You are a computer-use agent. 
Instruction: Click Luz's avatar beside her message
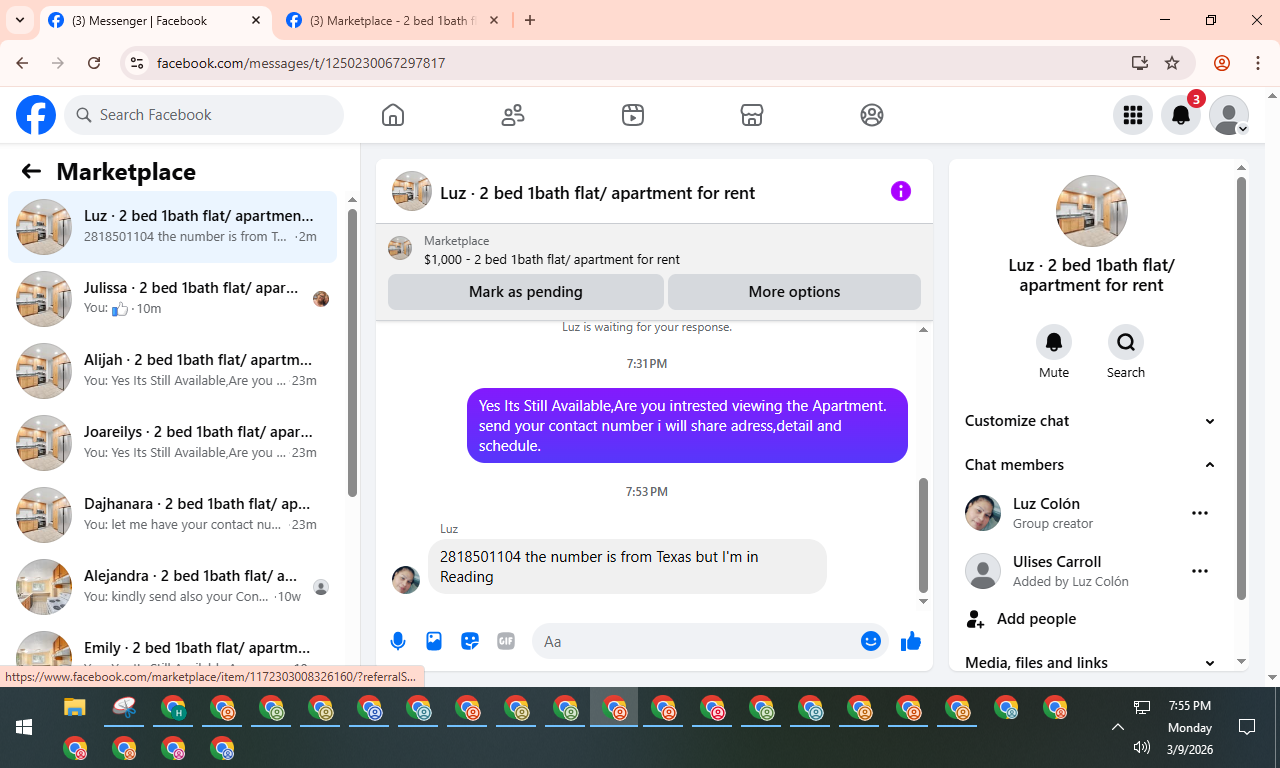[x=406, y=580]
